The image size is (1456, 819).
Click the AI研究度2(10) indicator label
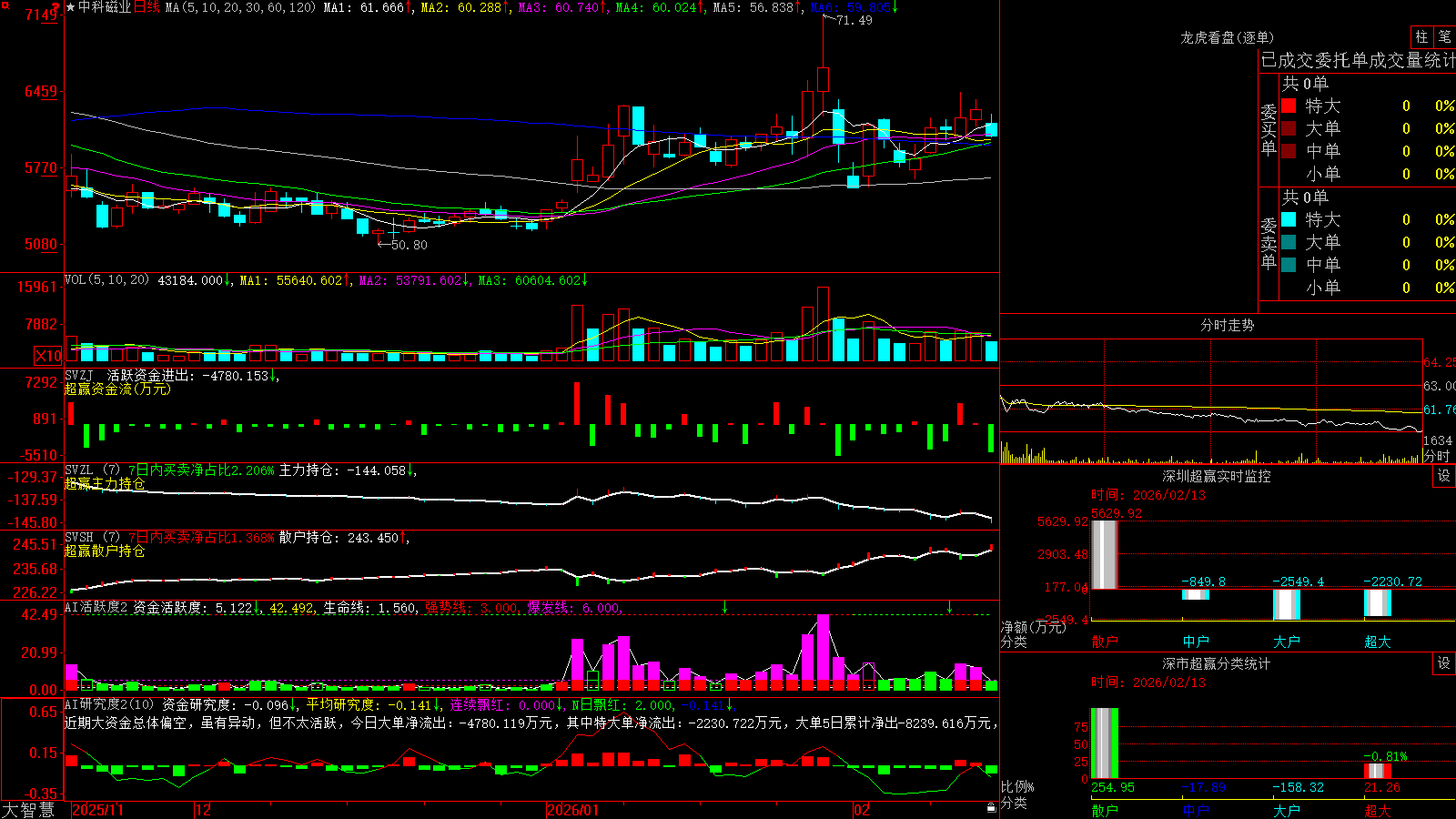109,704
